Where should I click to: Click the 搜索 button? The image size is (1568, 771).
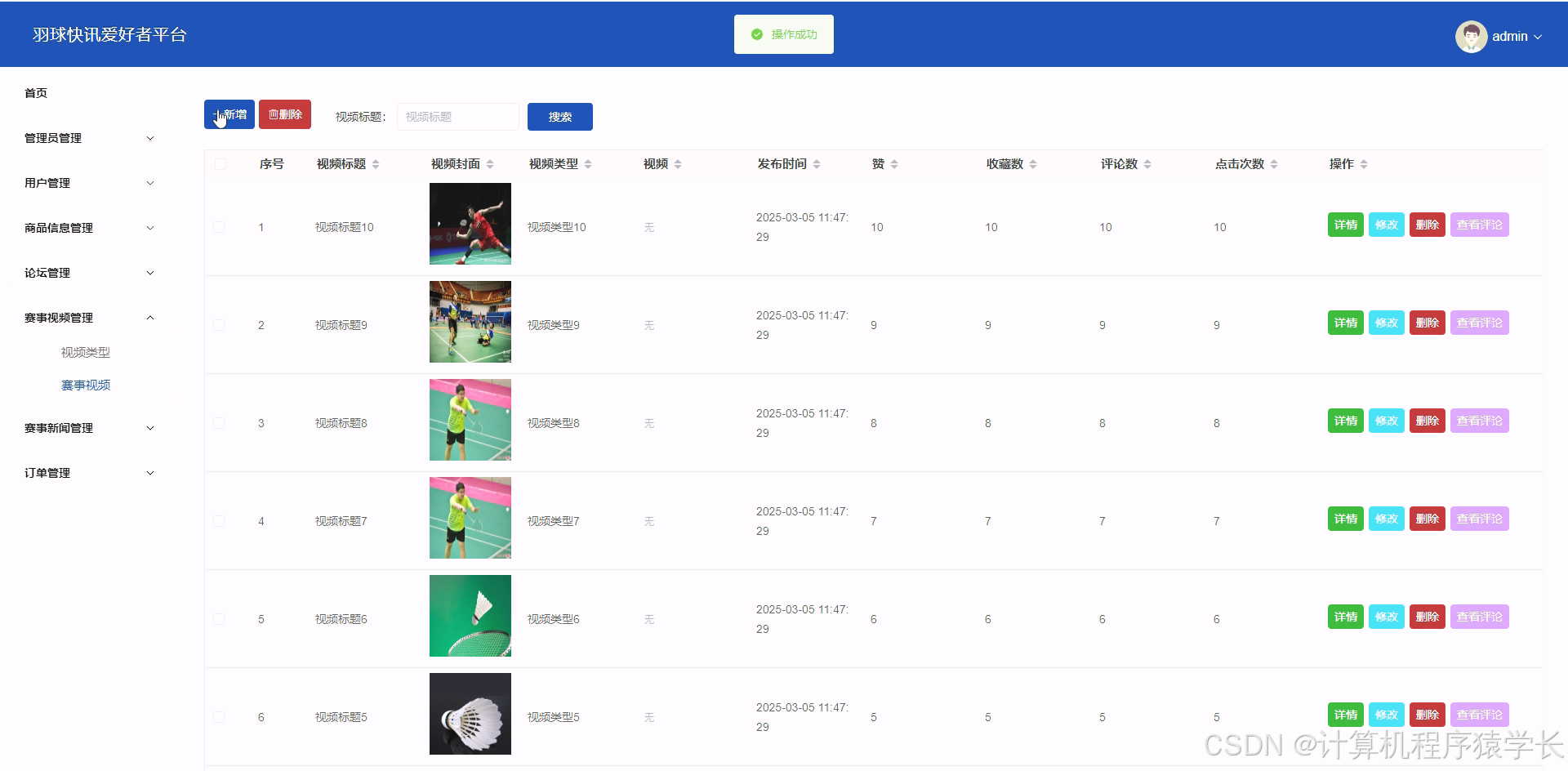coord(560,116)
